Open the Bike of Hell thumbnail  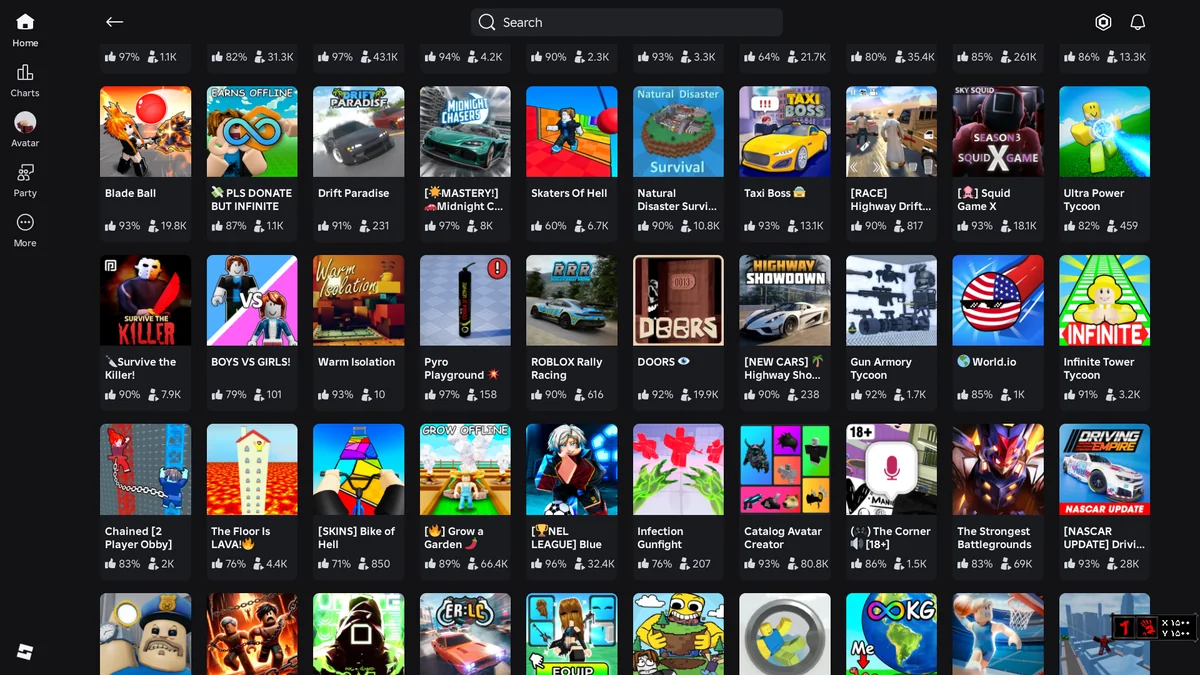tap(359, 469)
